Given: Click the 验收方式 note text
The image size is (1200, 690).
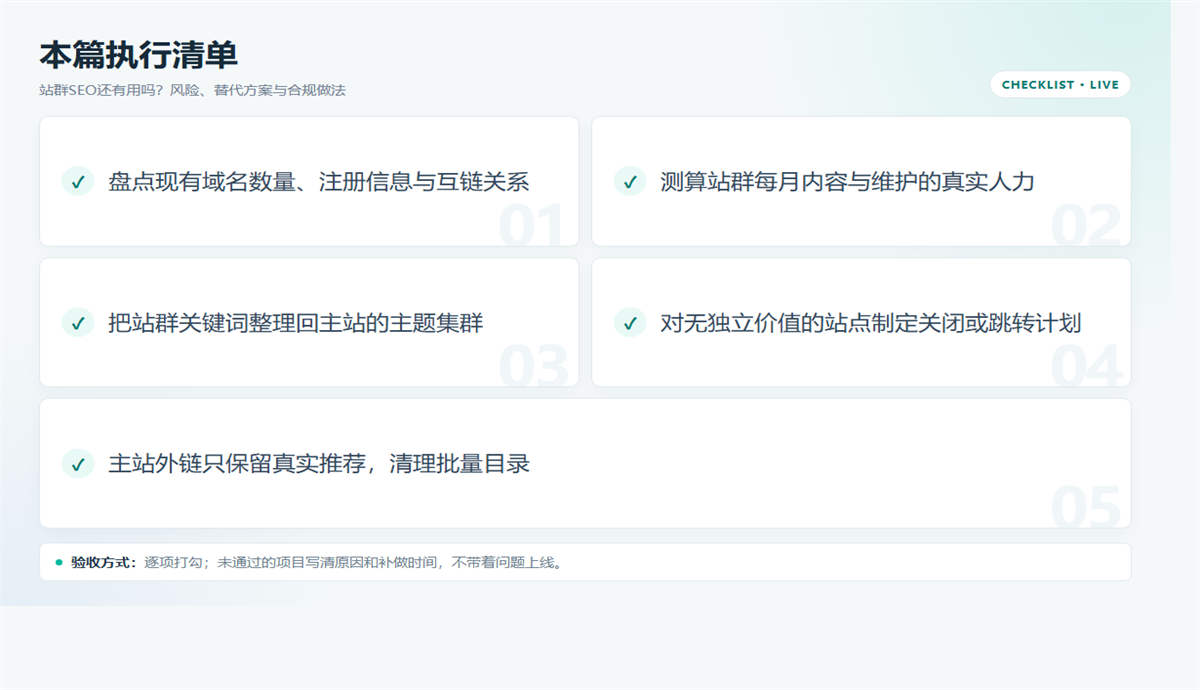Looking at the screenshot, I should tap(317, 562).
